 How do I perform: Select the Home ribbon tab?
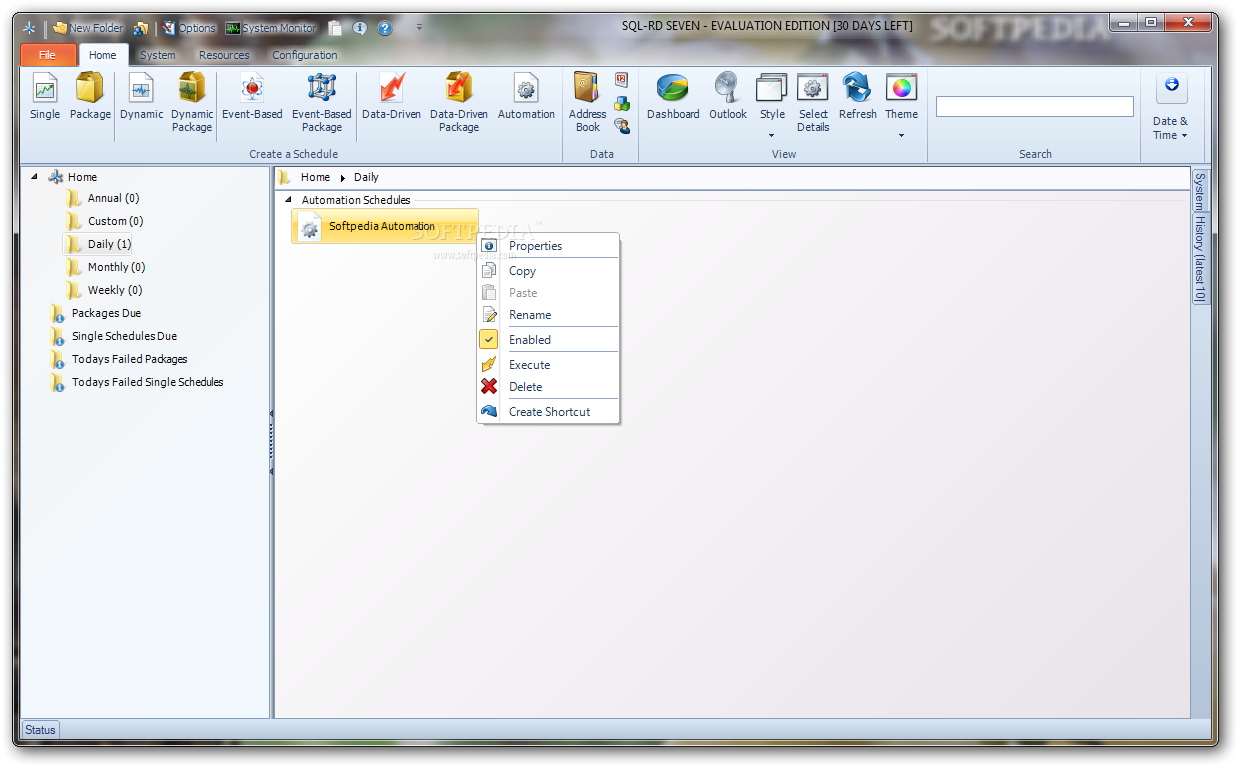(103, 55)
